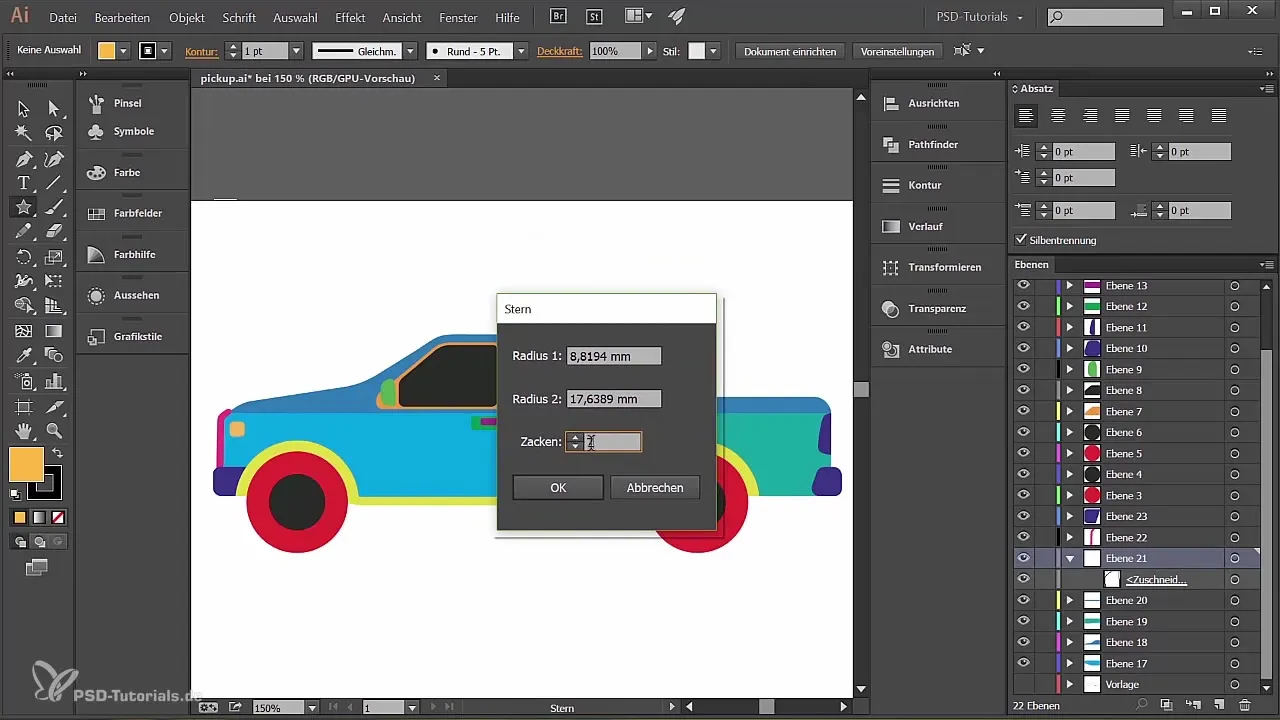This screenshot has width=1280, height=720.
Task: Expand the Vorlage layer
Action: (1069, 684)
